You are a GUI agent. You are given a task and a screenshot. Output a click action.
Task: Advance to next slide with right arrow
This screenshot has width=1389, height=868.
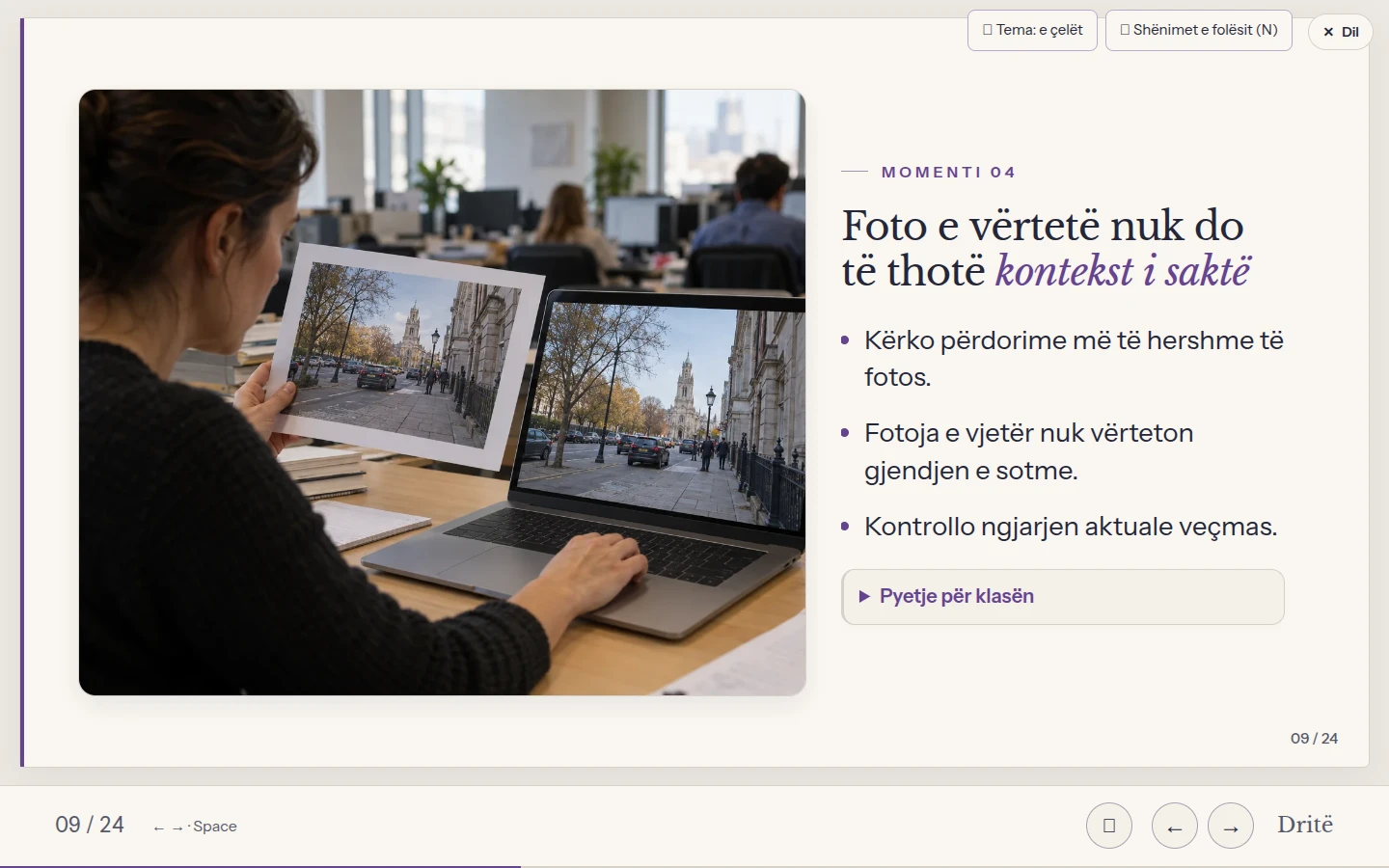coord(1231,827)
